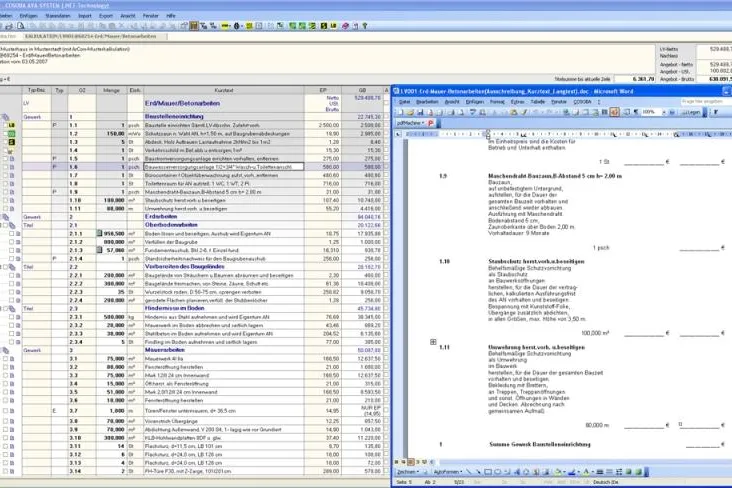Toggle paragraph marks icon in Word toolbar
The height and width of the screenshot is (488, 732).
pos(636,112)
